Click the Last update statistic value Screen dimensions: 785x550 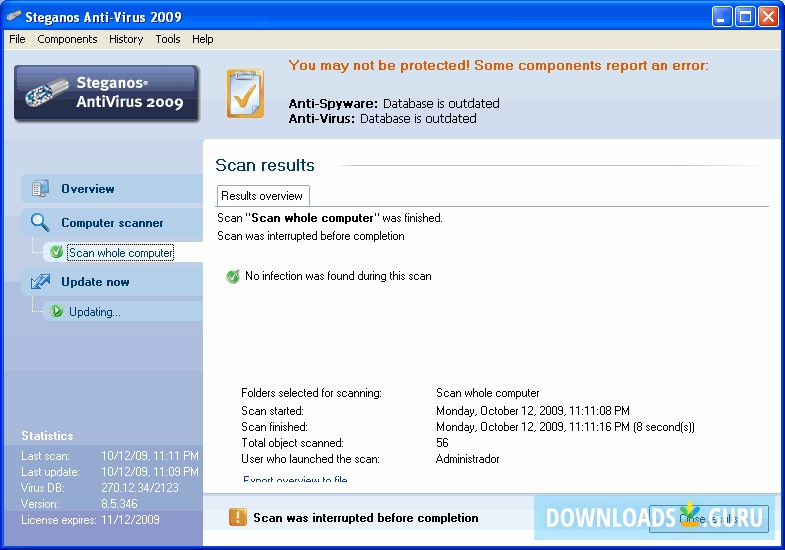click(150, 472)
